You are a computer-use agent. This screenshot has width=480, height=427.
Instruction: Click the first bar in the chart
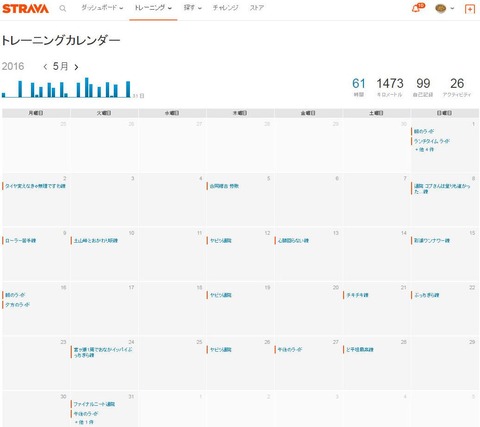[x=4, y=95]
